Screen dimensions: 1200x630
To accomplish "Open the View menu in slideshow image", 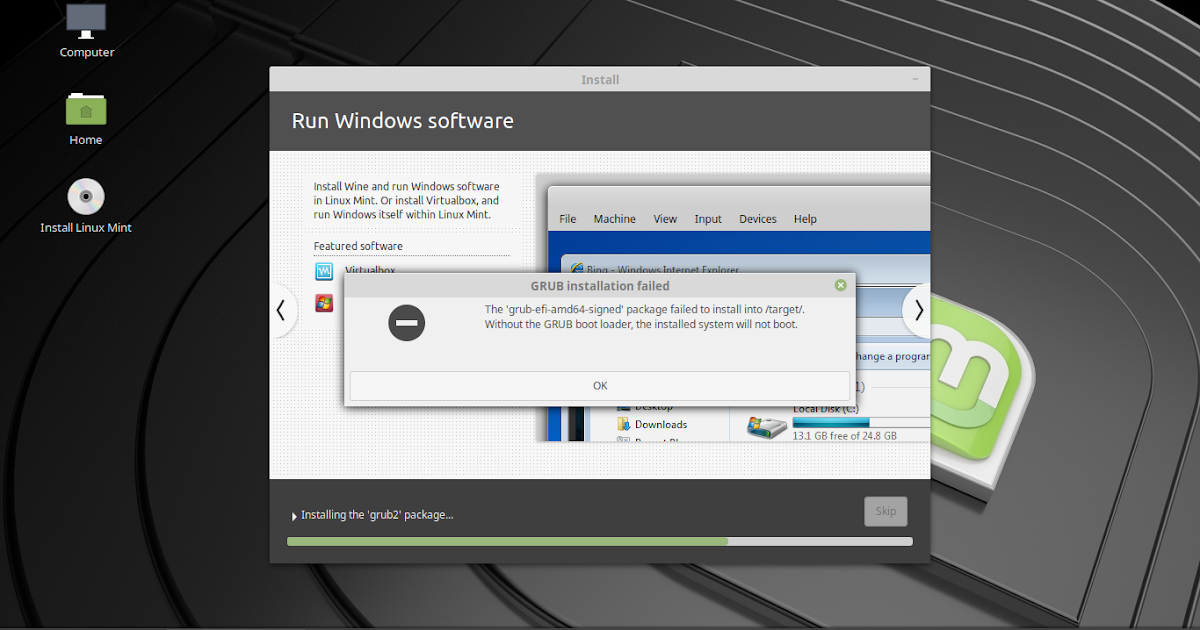I will coord(665,219).
